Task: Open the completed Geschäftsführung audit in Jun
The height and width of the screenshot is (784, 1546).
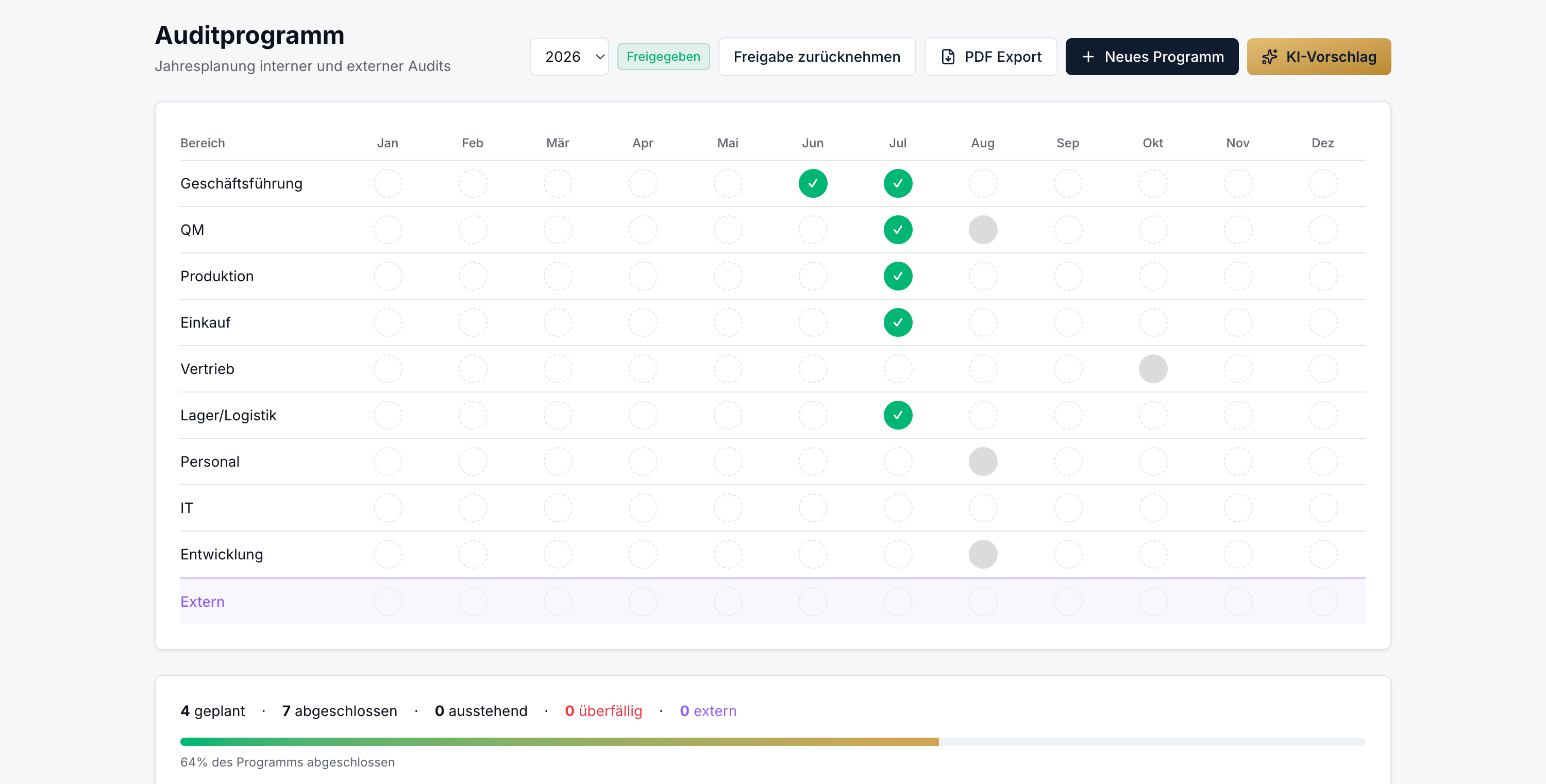Action: 813,184
